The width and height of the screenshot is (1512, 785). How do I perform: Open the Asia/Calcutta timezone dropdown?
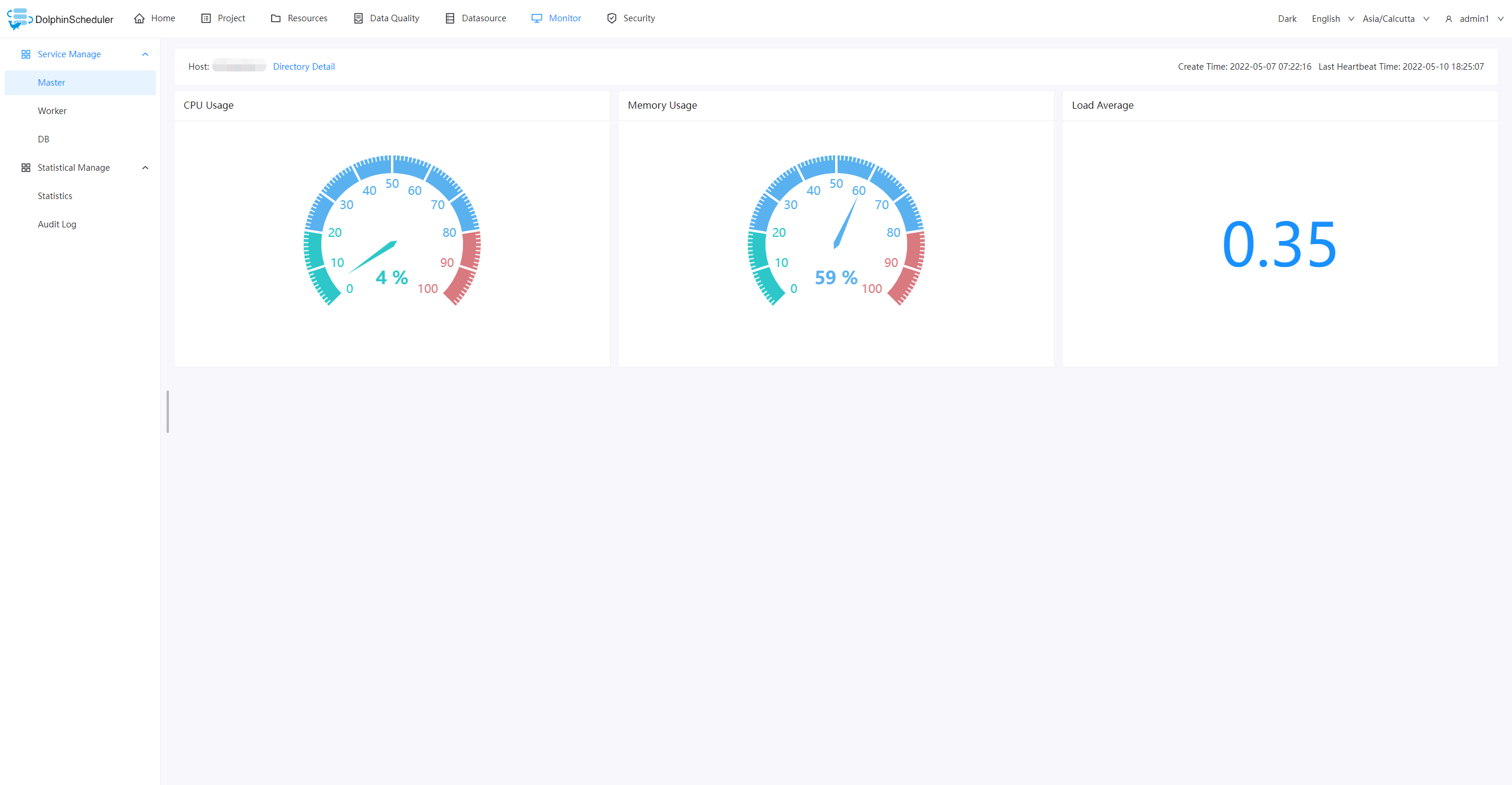tap(1395, 19)
